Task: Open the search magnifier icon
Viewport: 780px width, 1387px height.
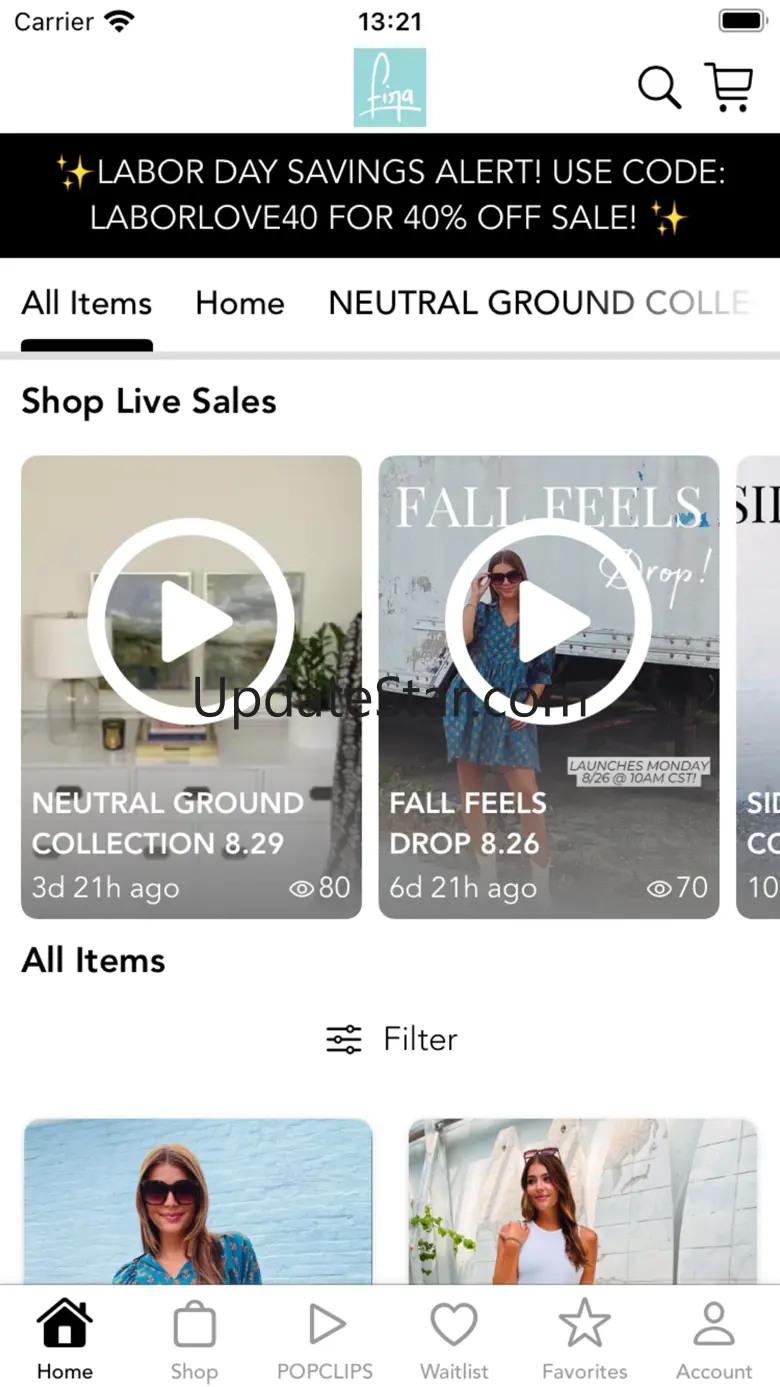Action: (659, 88)
